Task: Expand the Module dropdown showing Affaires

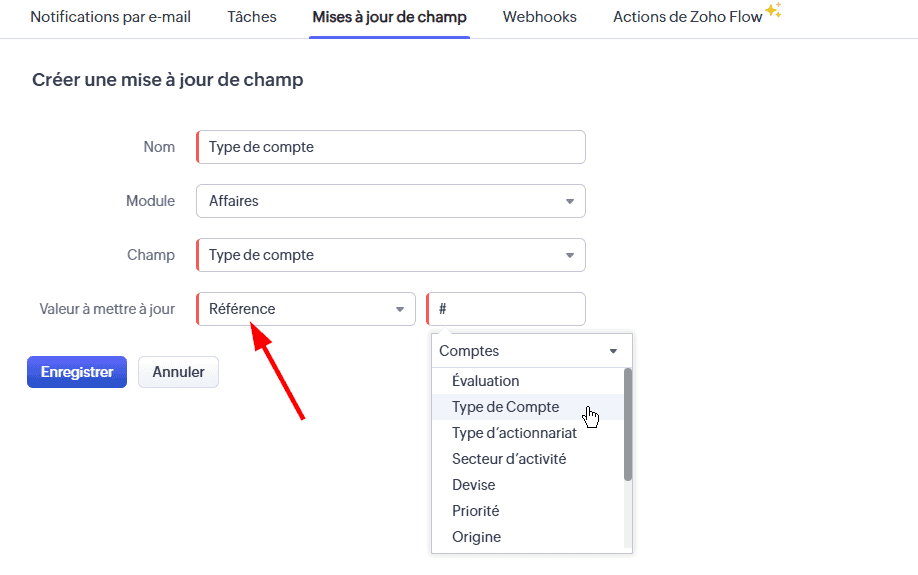Action: pyautogui.click(x=391, y=201)
